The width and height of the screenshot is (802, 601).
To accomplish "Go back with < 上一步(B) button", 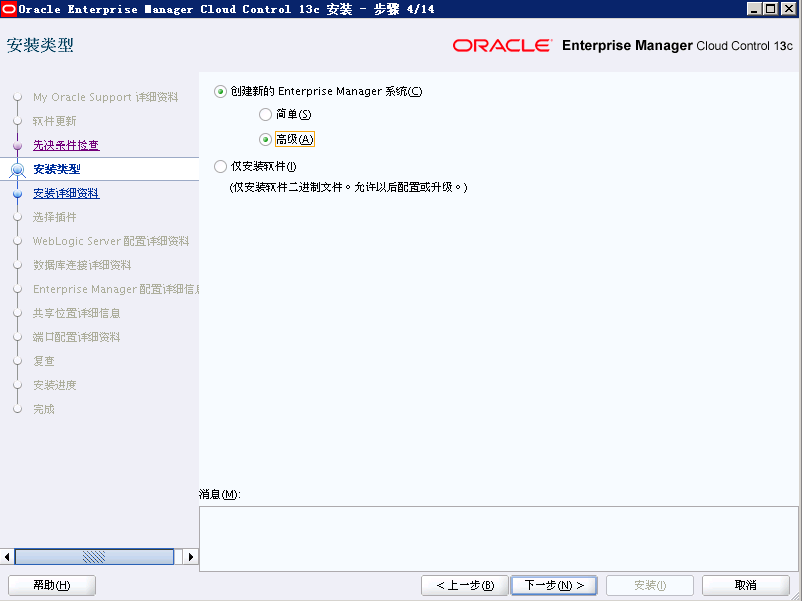I will (464, 585).
